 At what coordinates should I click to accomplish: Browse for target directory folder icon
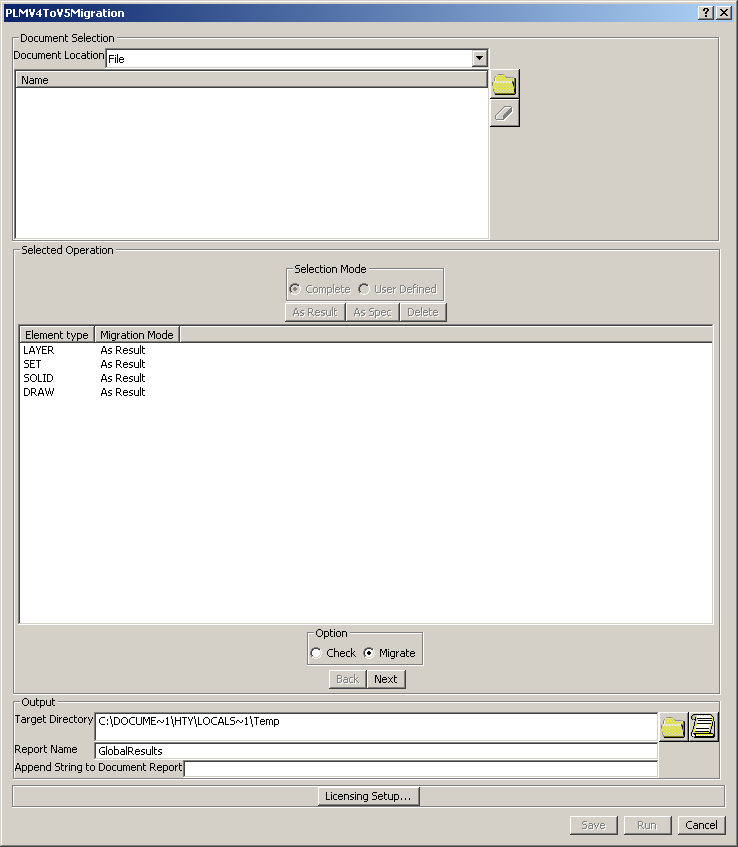click(673, 727)
